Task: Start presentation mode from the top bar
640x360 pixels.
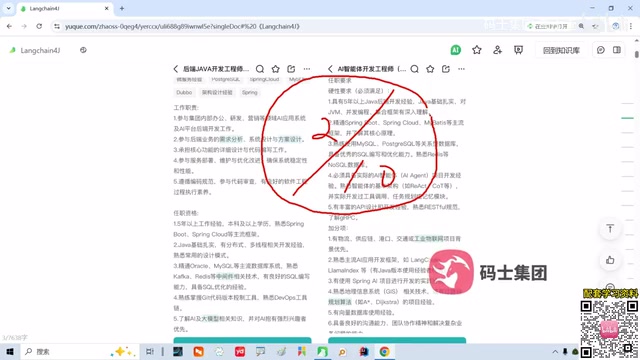Action: point(518,50)
